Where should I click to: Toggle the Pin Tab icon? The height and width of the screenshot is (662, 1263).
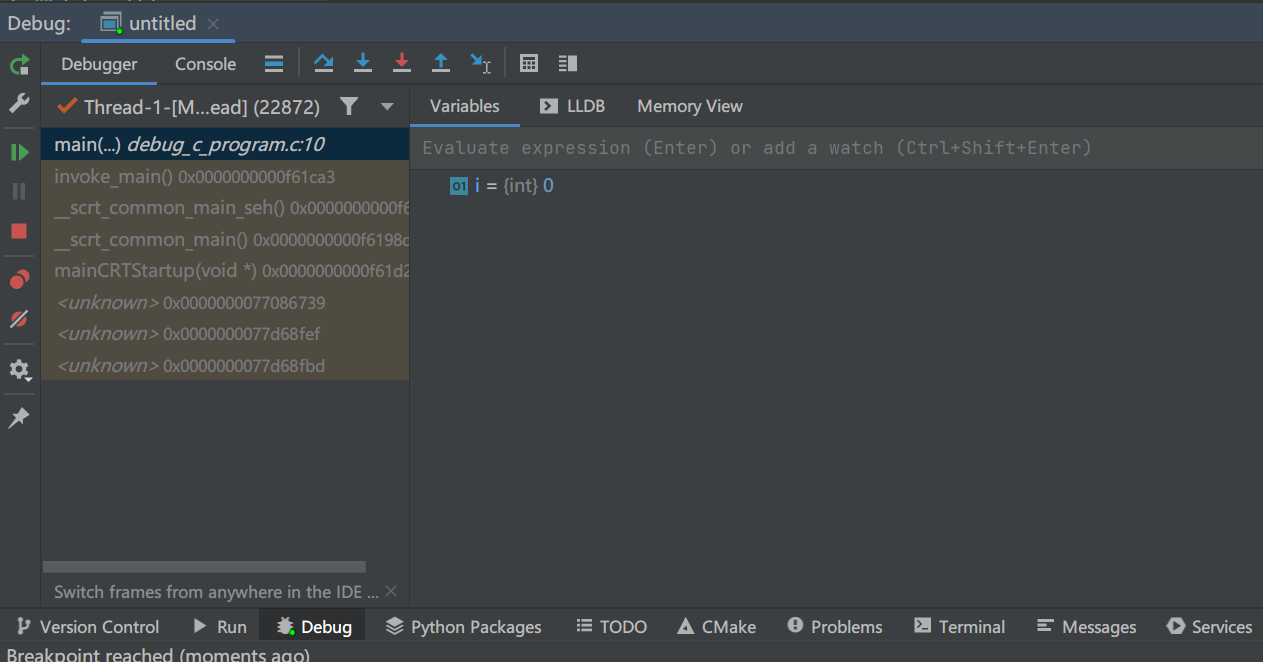tap(19, 418)
